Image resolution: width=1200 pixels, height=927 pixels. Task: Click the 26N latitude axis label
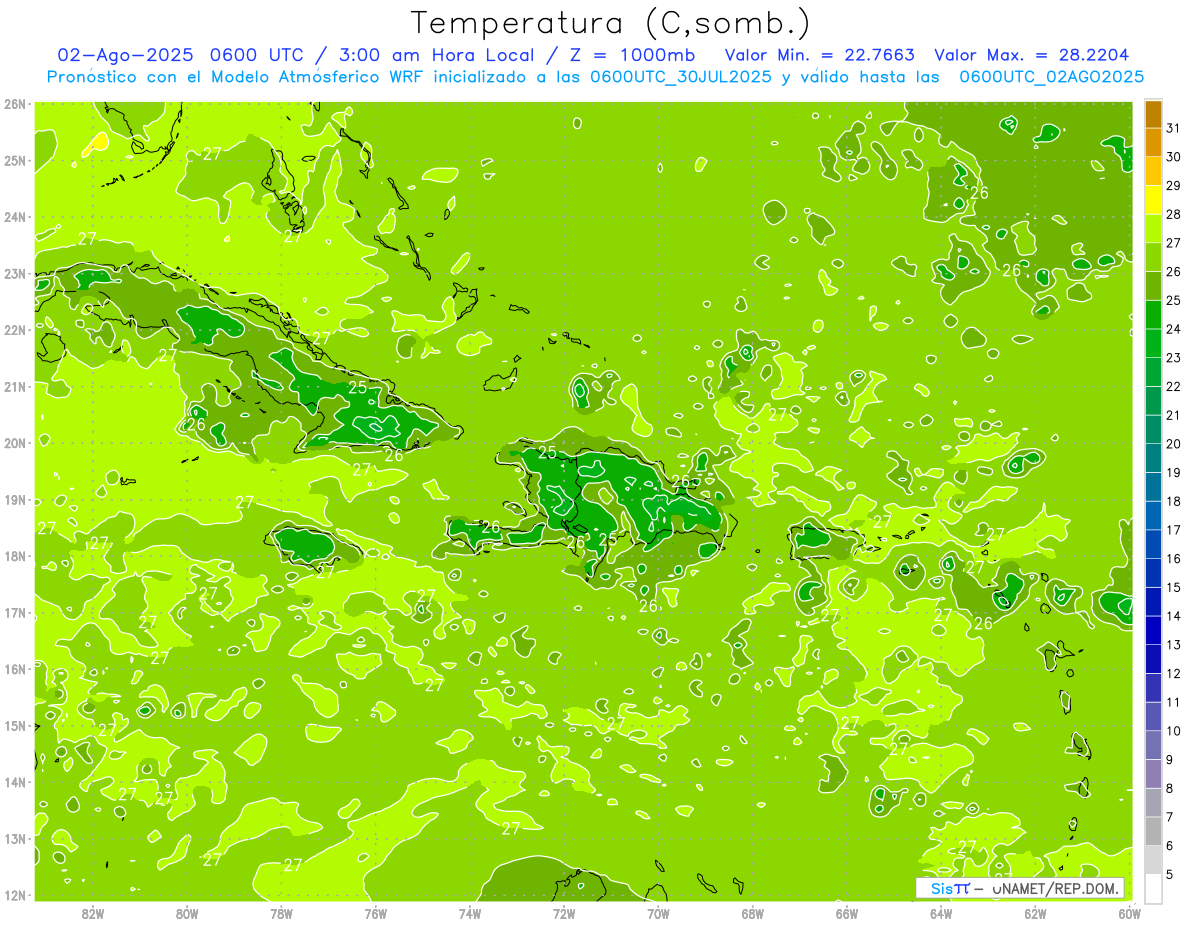point(15,103)
